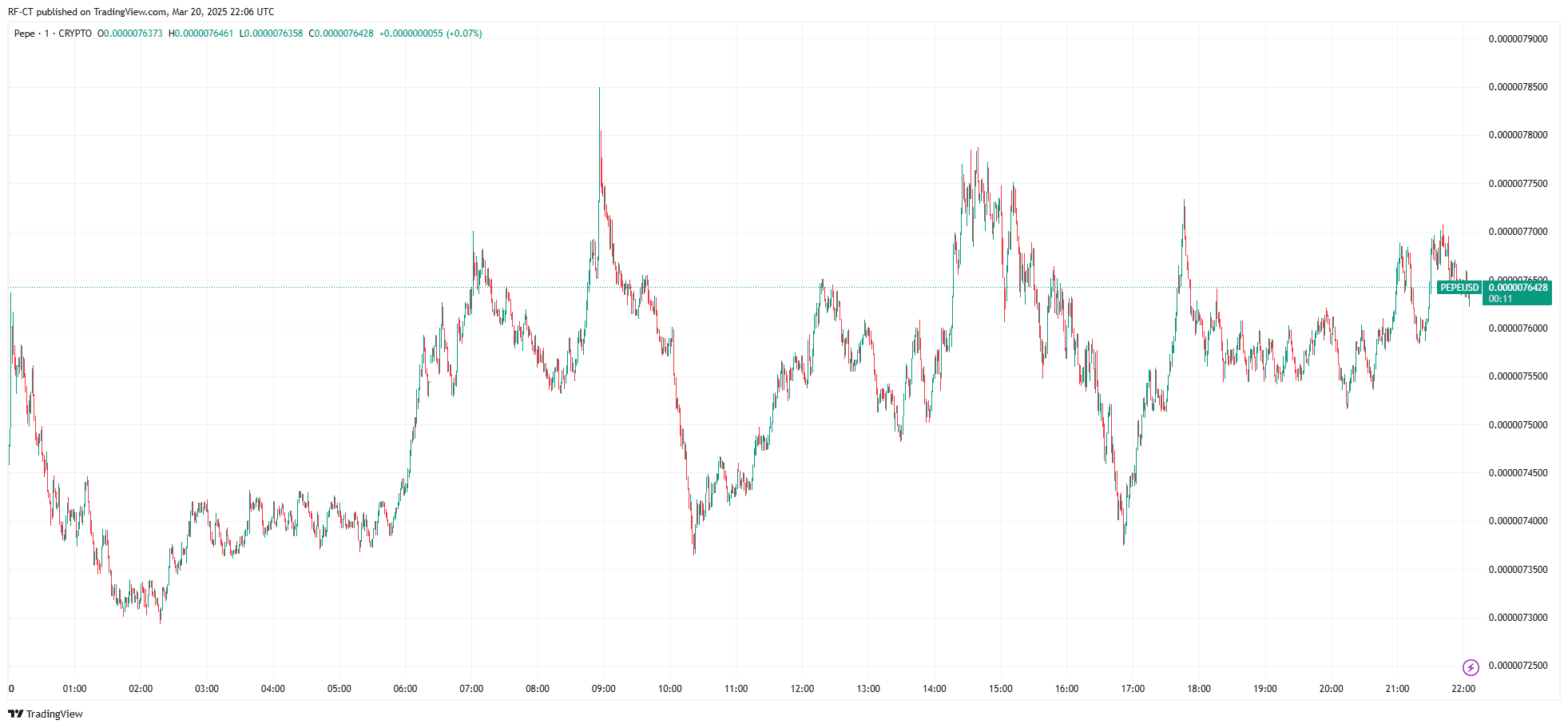Click current price label 0.0000076428
Screen dimensions: 1568x728
click(x=1518, y=288)
